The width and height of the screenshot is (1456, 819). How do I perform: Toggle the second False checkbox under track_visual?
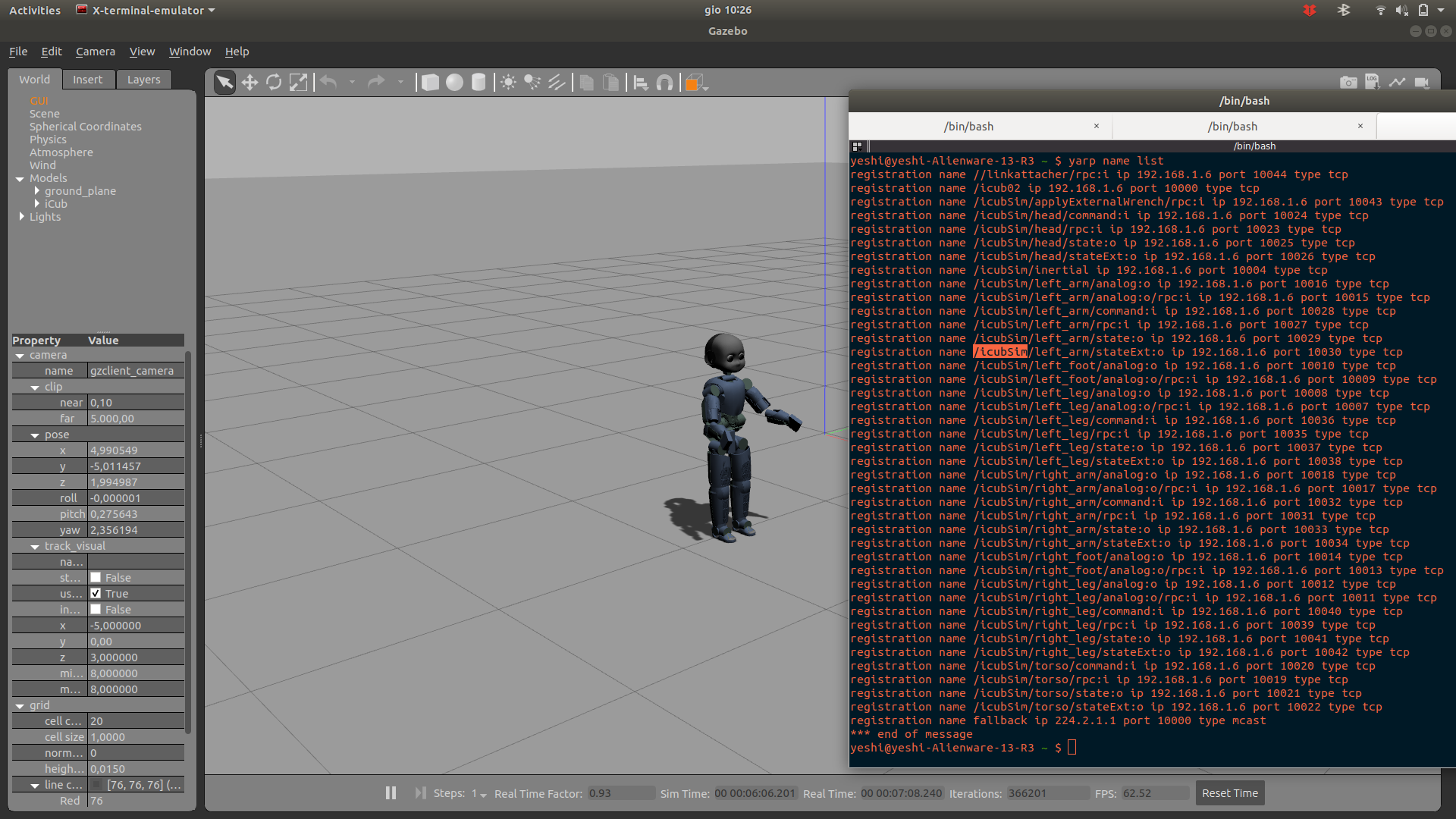pyautogui.click(x=96, y=610)
